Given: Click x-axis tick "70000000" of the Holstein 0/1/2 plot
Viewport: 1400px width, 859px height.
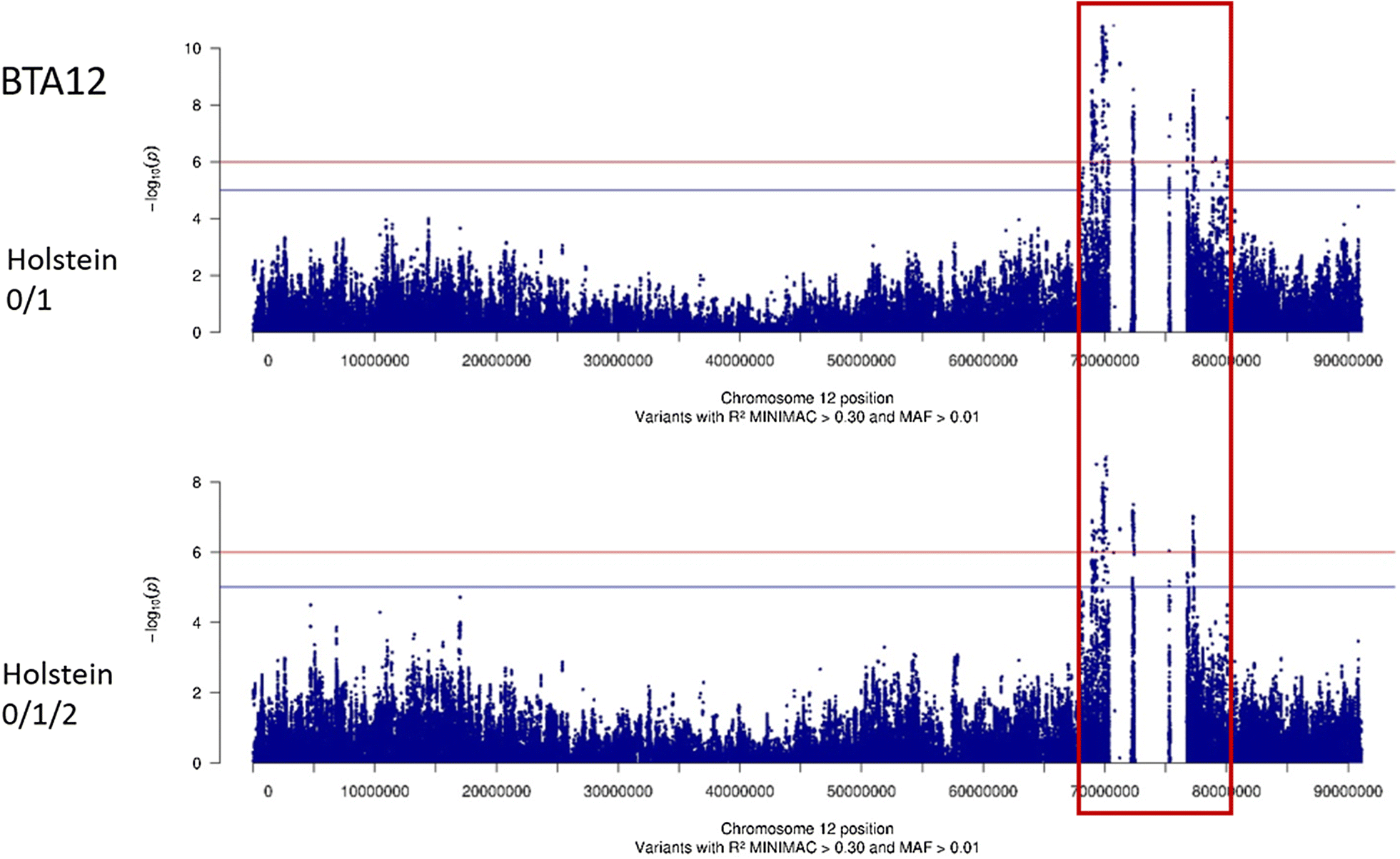Looking at the screenshot, I should coord(1104,791).
